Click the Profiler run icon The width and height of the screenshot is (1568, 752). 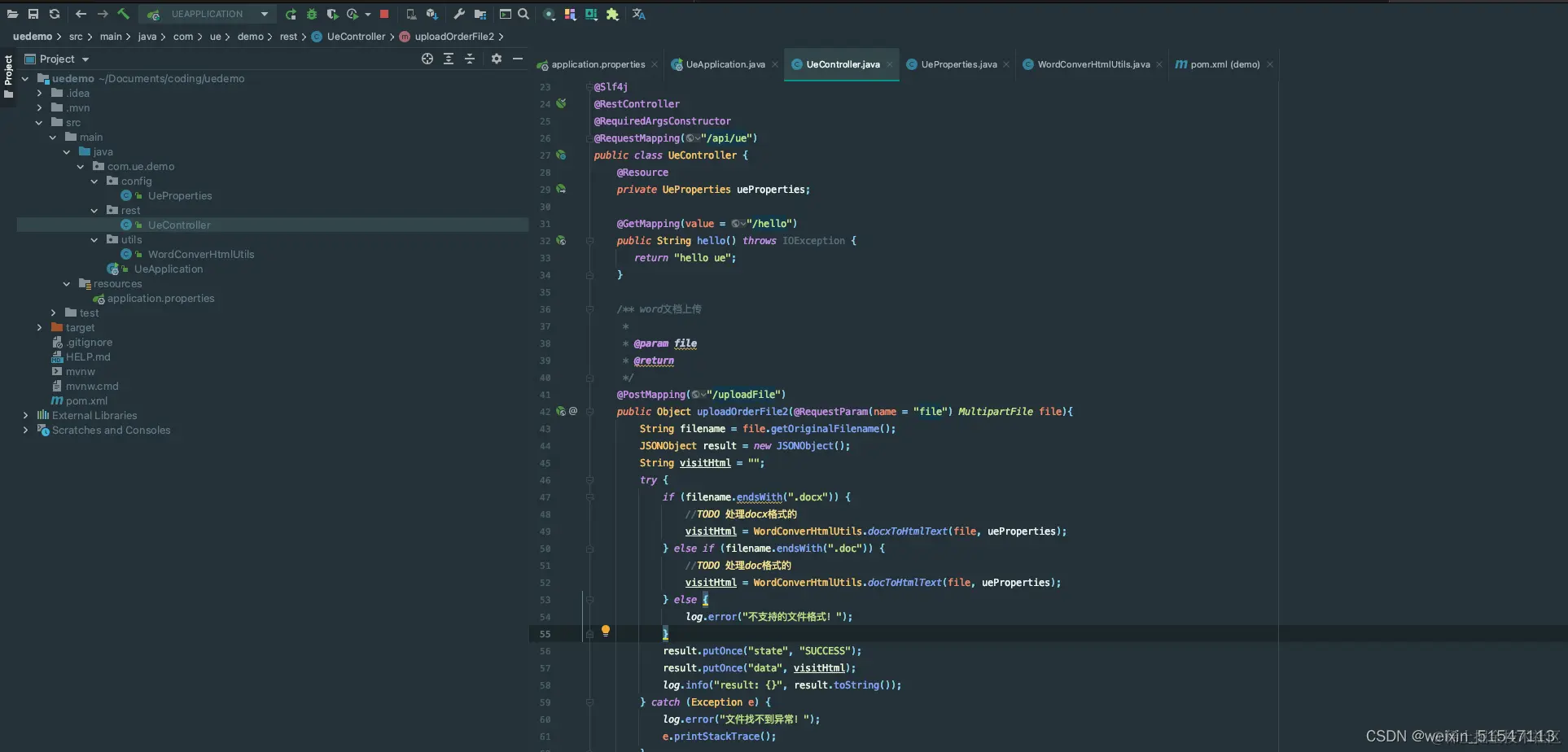coord(353,14)
